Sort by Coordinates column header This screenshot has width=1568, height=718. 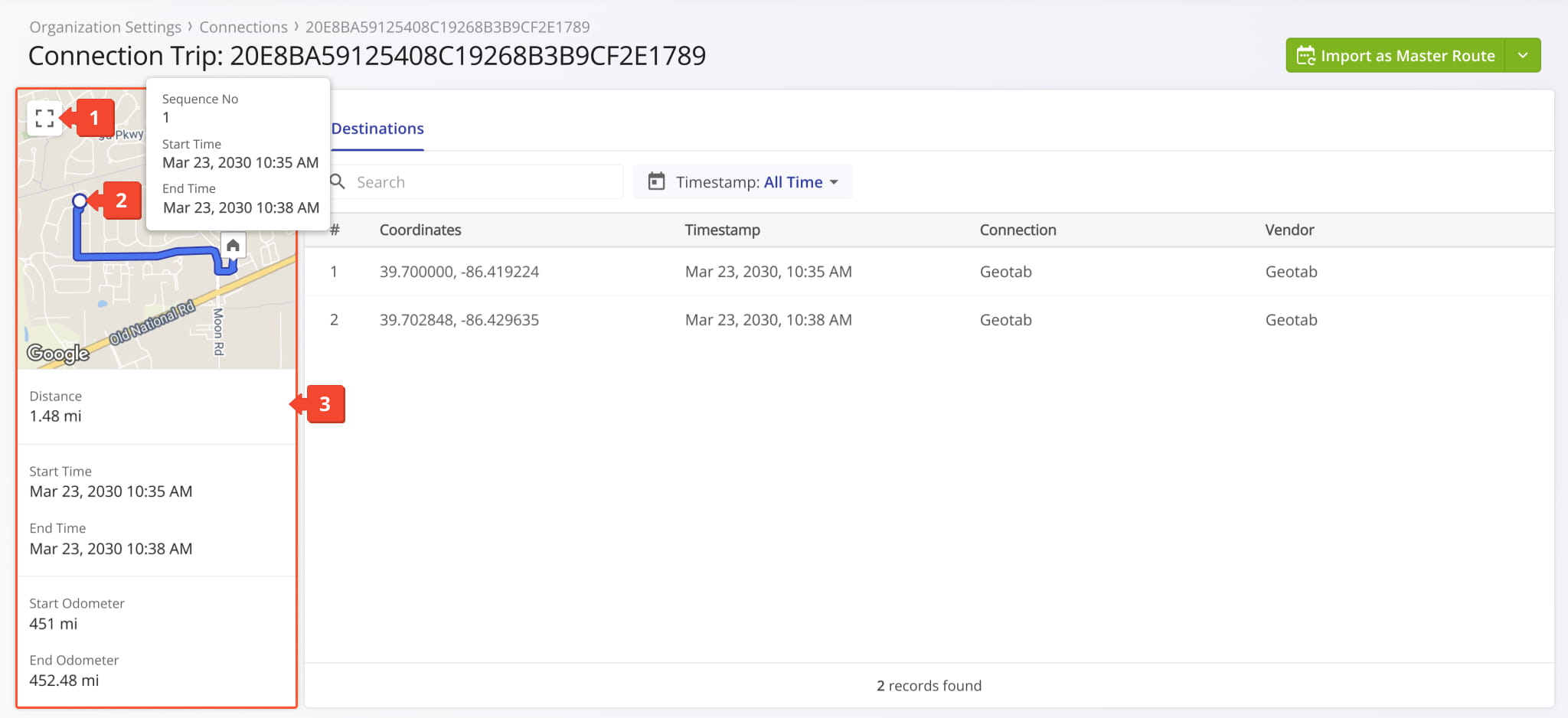tap(420, 230)
